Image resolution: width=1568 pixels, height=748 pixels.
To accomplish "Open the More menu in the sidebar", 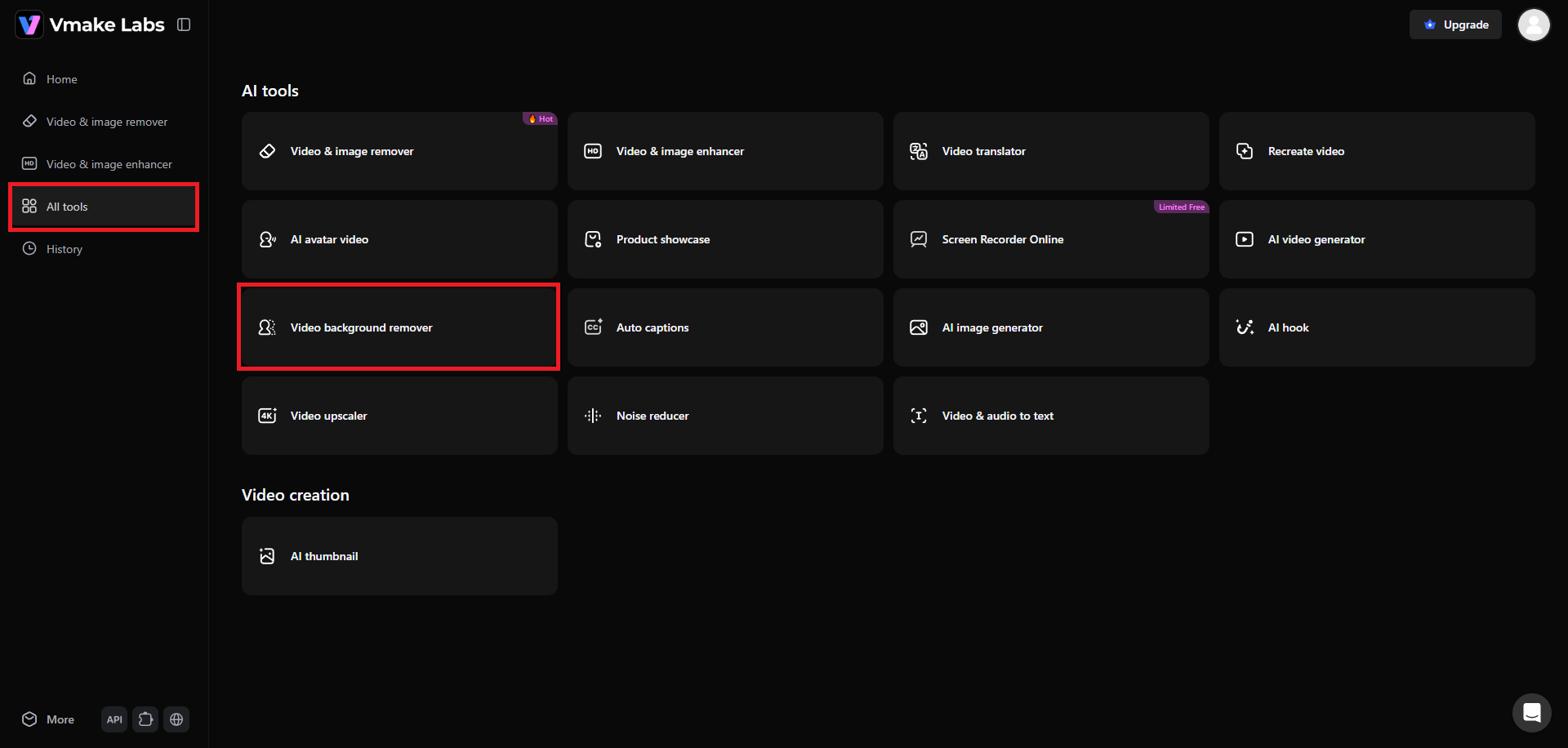I will pos(49,719).
